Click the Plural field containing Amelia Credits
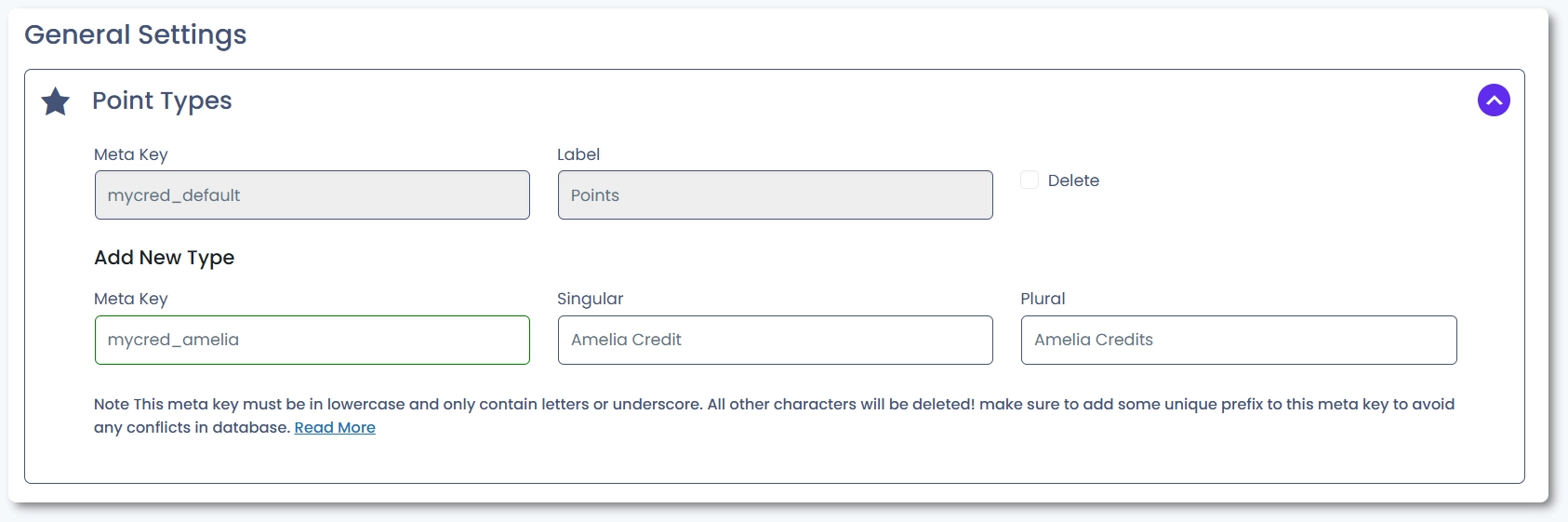 [1238, 340]
